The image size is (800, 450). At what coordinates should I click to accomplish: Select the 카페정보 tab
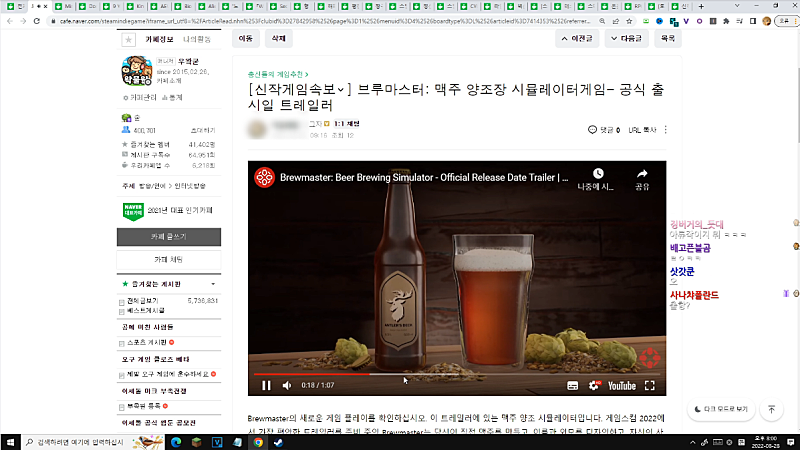click(x=160, y=39)
